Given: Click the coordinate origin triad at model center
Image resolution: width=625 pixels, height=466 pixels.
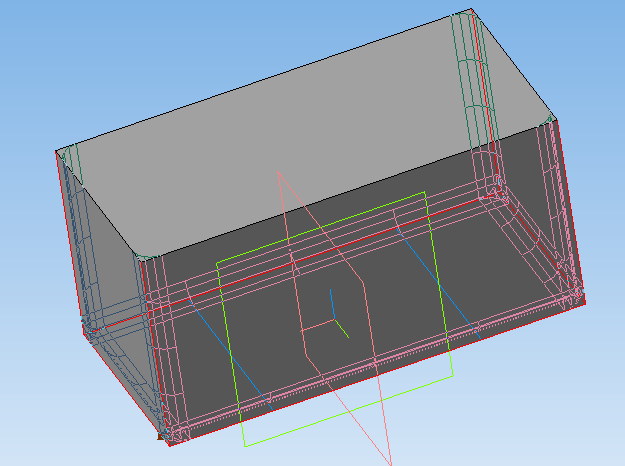Looking at the screenshot, I should [x=334, y=322].
